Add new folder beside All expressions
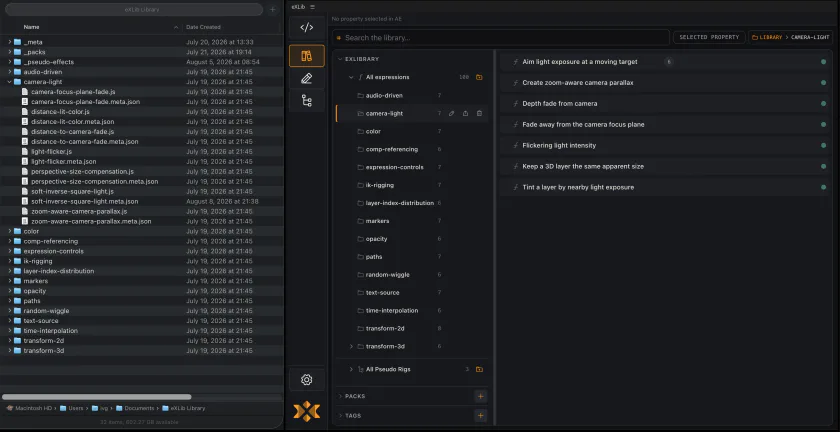 [x=479, y=77]
